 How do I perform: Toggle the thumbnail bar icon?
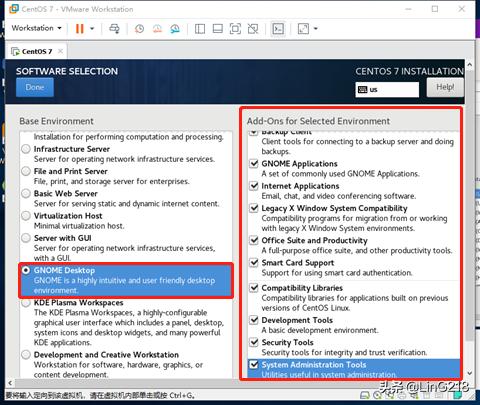218,29
